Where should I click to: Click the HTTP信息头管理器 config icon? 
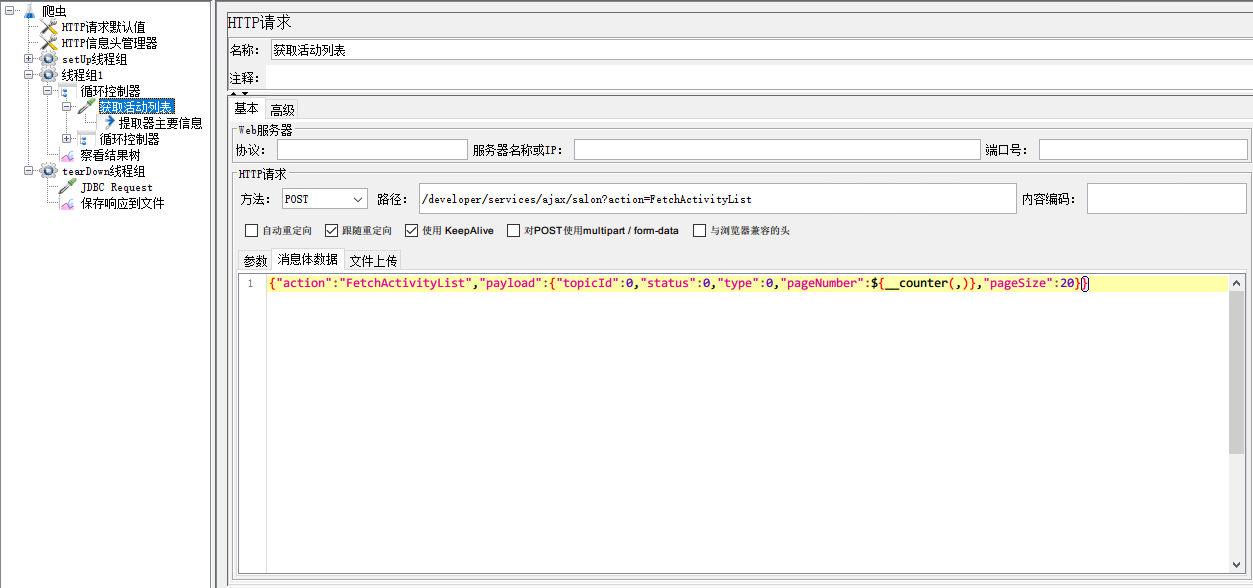click(x=48, y=43)
